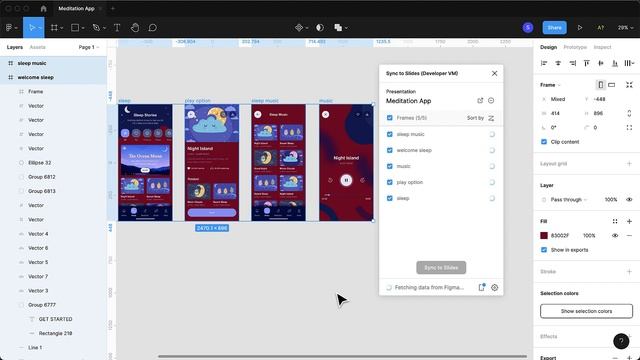This screenshot has width=640, height=360.
Task: Open the Figma main menu icon
Action: pyautogui.click(x=9, y=28)
